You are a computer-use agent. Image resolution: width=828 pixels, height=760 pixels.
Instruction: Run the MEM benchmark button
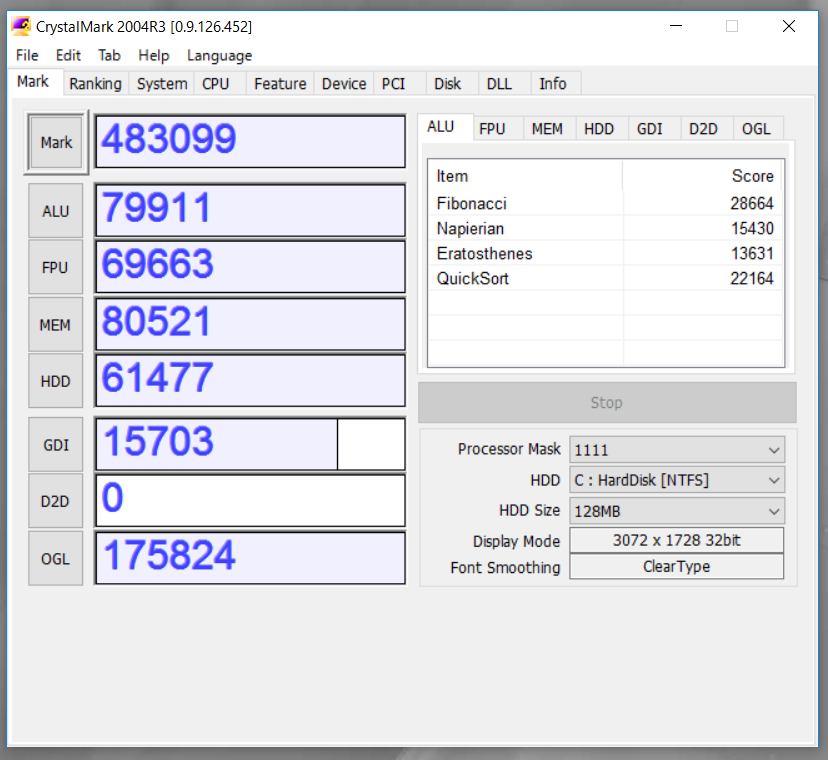click(x=55, y=325)
